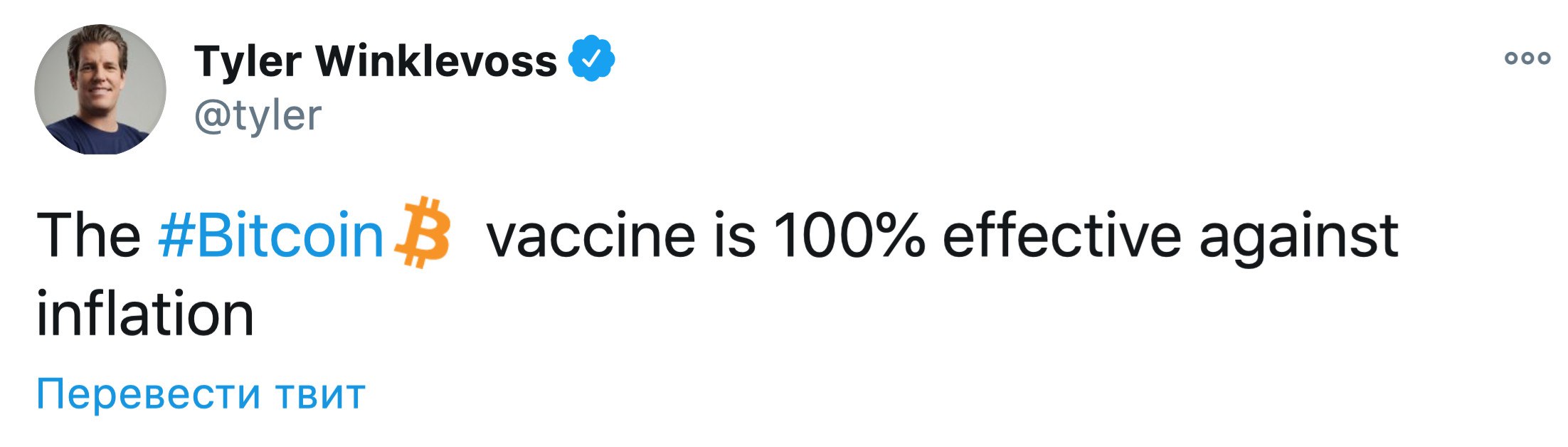
Task: Click the word "твит" in the translate link
Action: pyautogui.click(x=320, y=394)
